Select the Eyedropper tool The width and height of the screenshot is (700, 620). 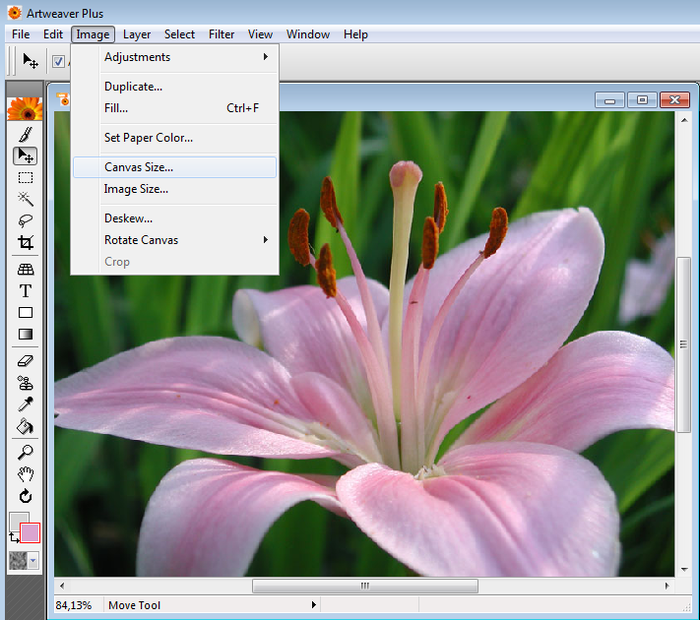coord(25,404)
